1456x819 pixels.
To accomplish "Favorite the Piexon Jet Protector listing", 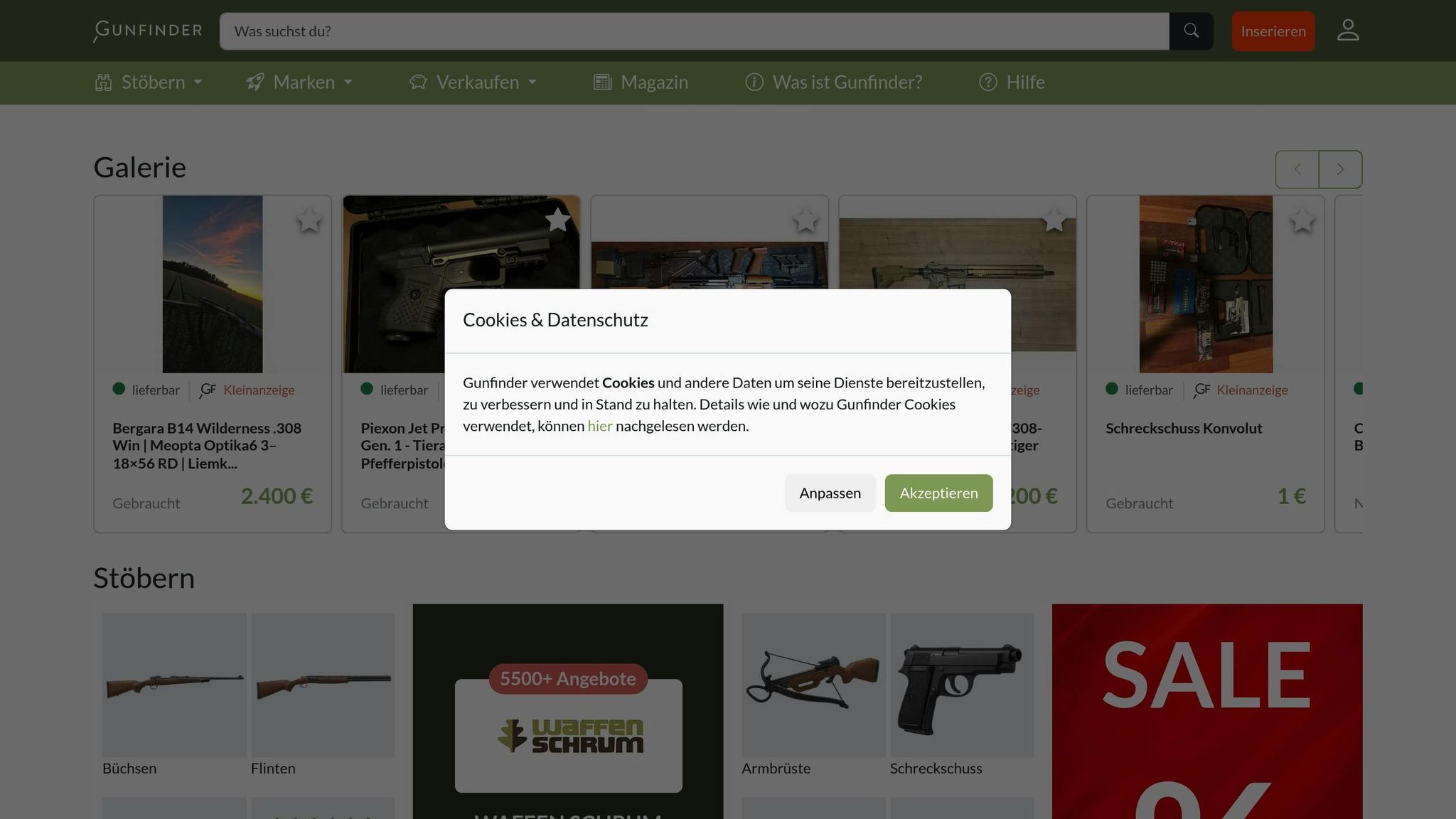I will click(557, 220).
